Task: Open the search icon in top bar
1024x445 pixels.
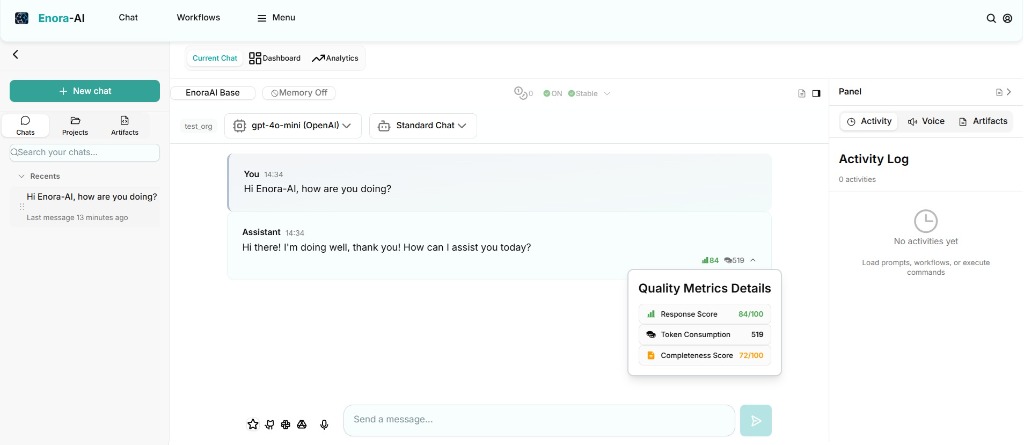Action: tap(991, 18)
